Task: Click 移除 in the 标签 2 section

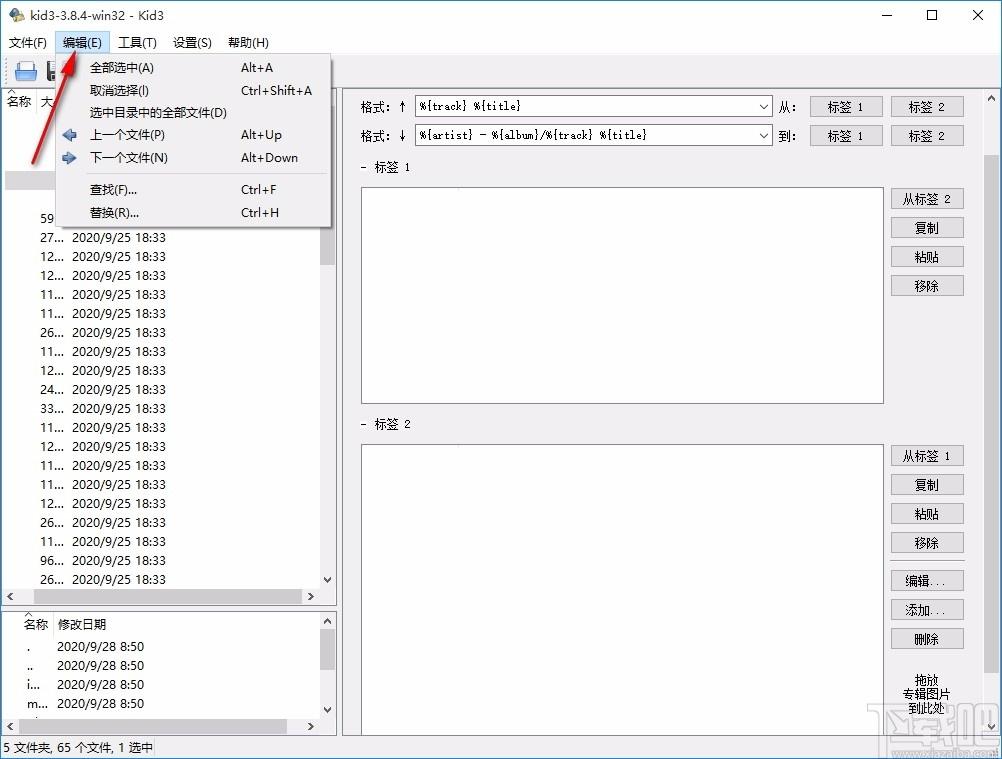Action: coord(927,543)
